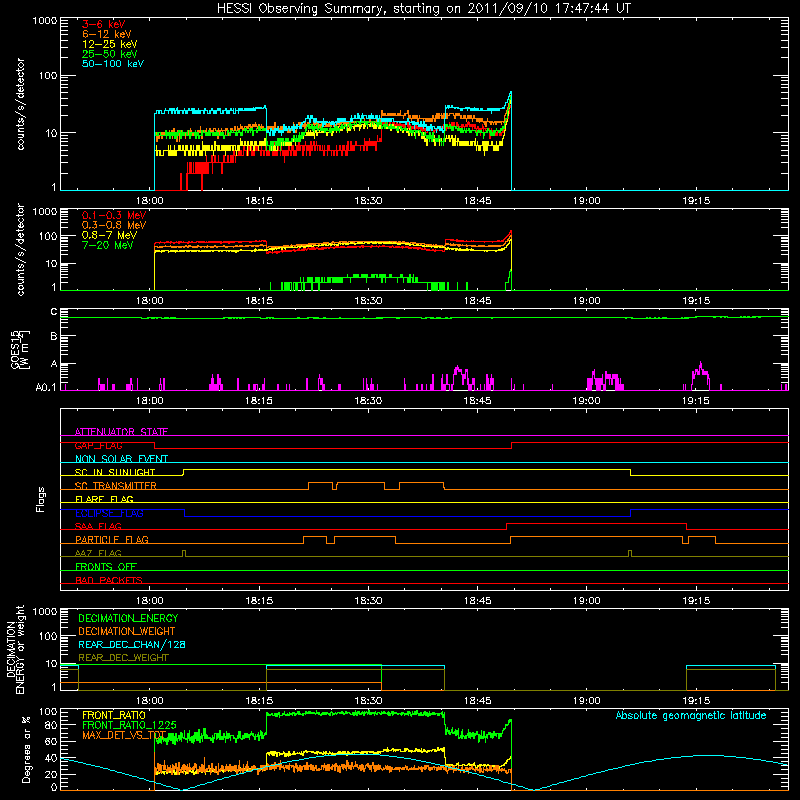The width and height of the screenshot is (800, 800).
Task: Click the PARTICLE_FLAG label
Action: pyautogui.click(x=112, y=540)
